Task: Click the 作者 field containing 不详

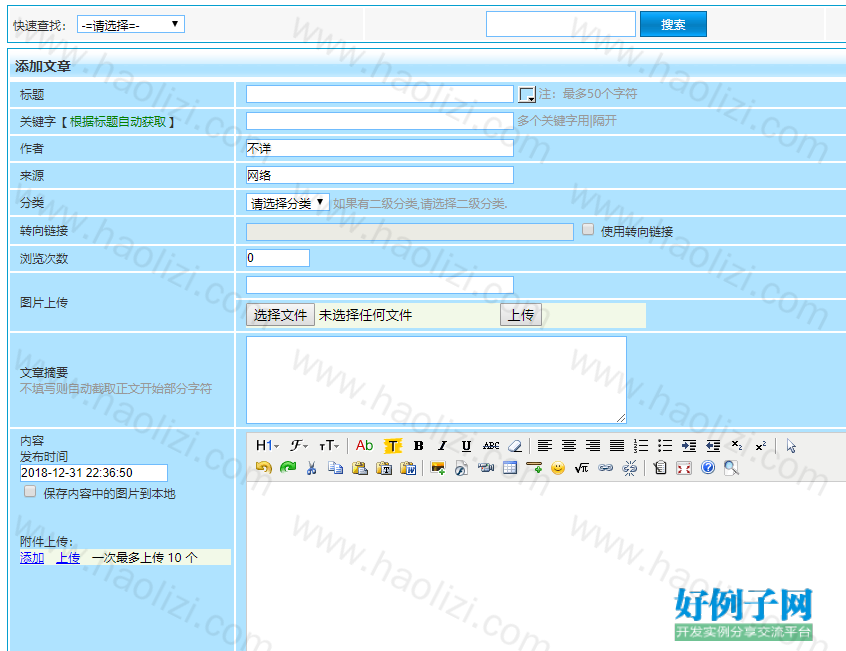Action: [380, 148]
